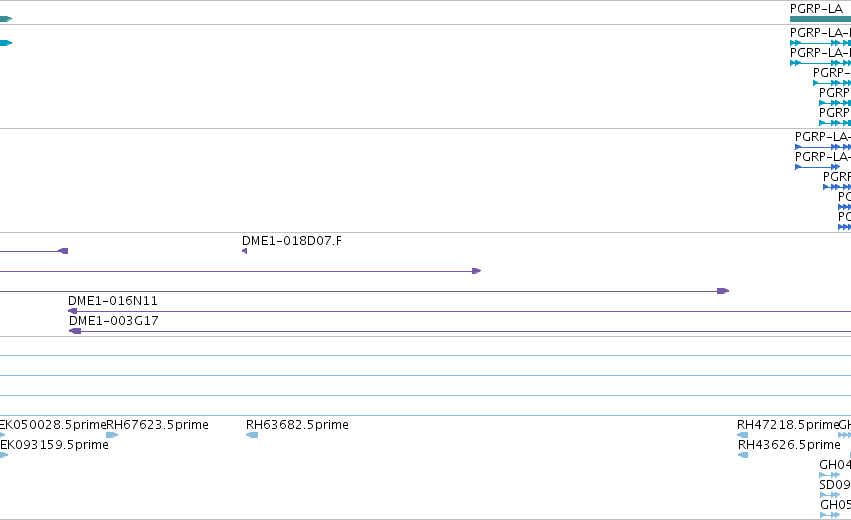Click the RH63682.5prime arrow glyph
Screen dimensions: 851x520
pos(252,435)
